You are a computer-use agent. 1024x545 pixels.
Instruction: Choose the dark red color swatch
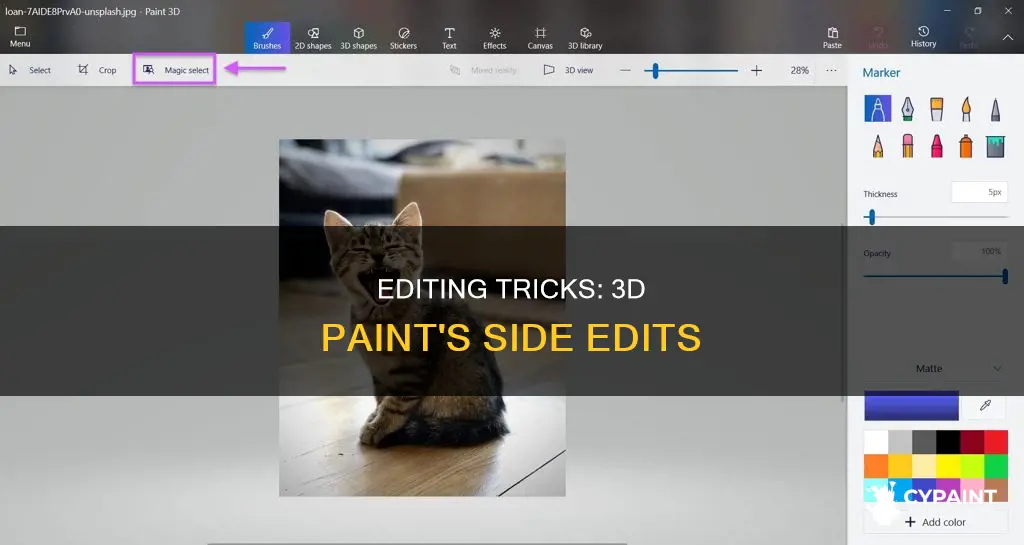click(972, 442)
